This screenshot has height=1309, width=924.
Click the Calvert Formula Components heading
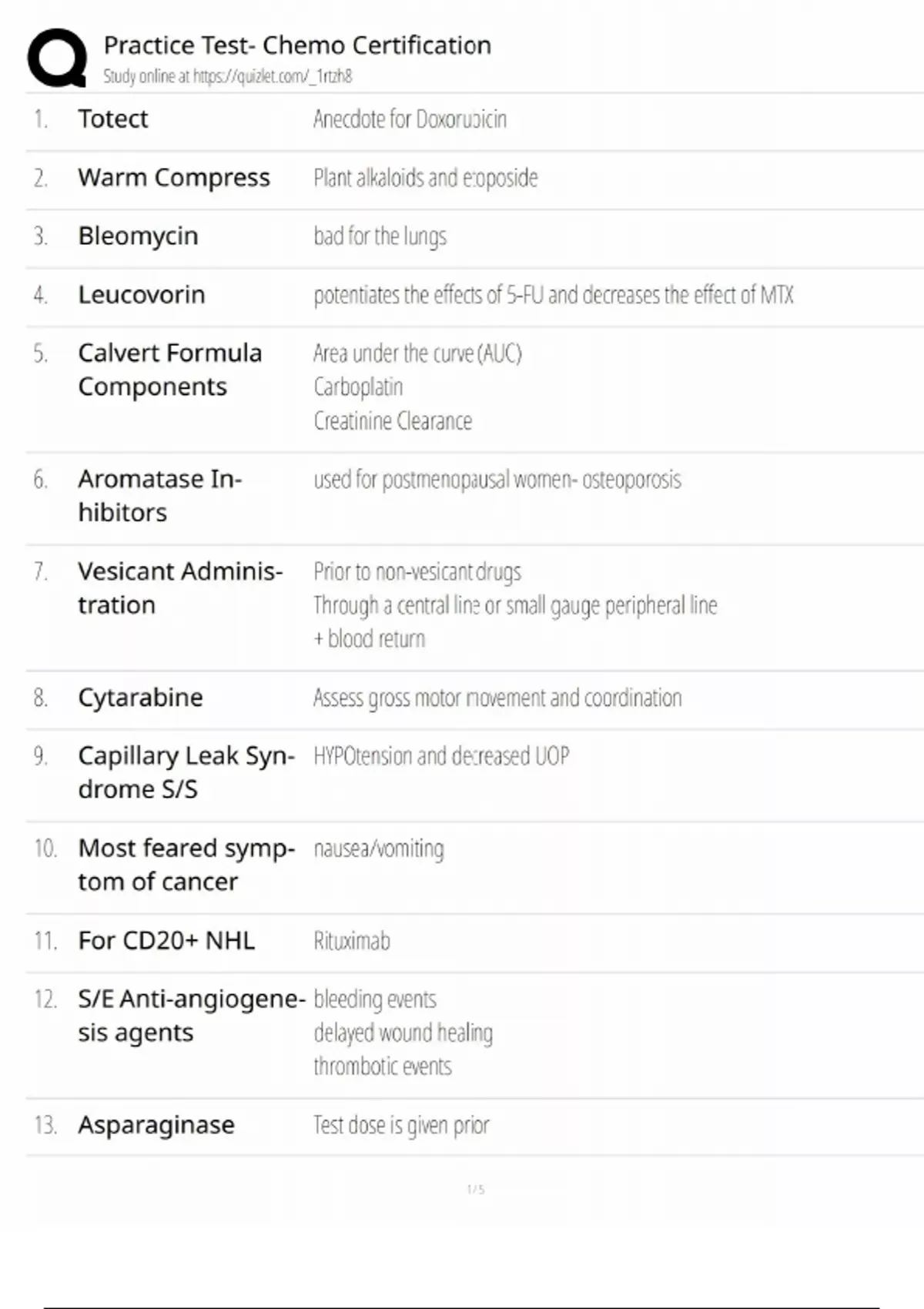tap(170, 370)
